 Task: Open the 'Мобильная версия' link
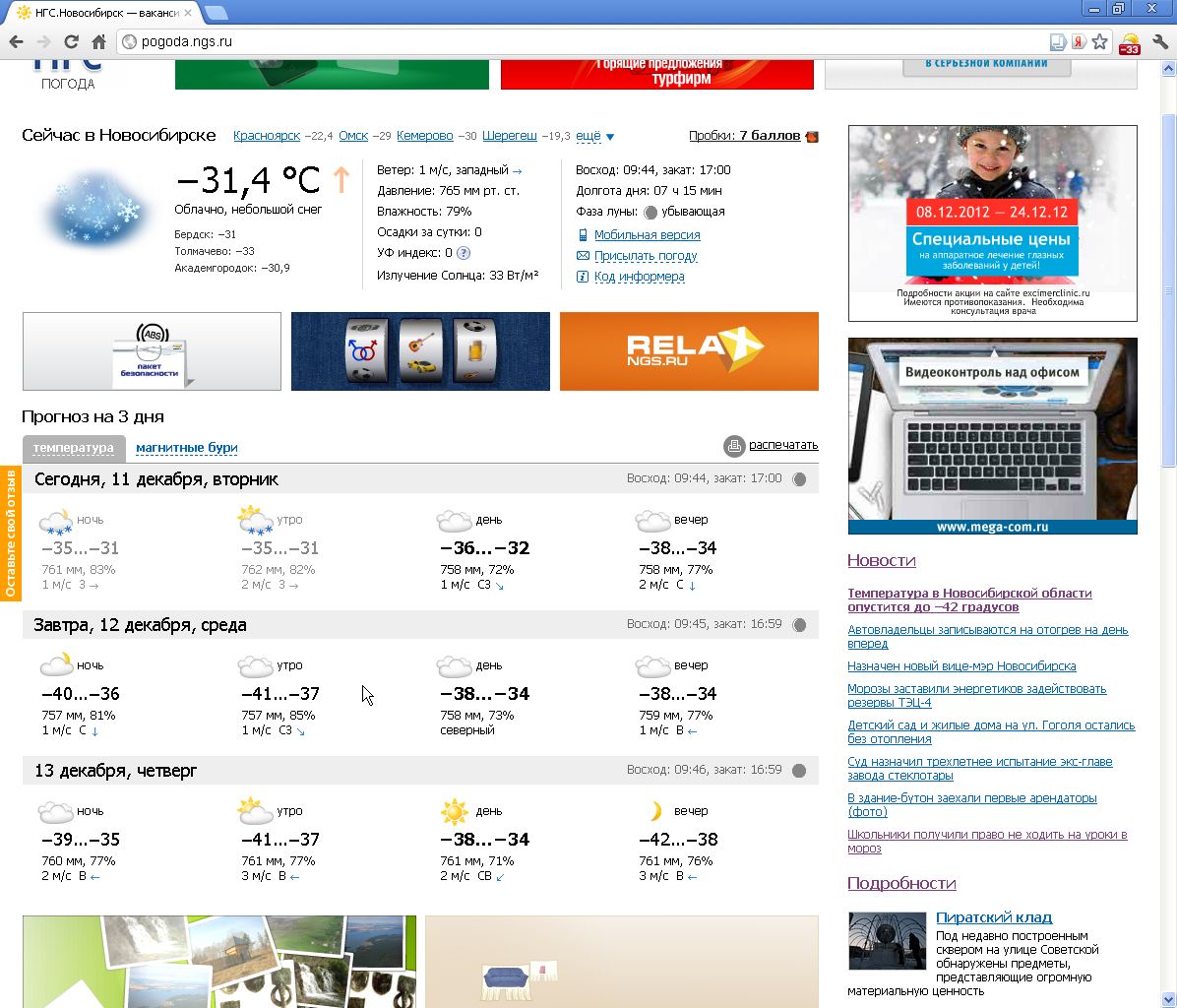647,235
